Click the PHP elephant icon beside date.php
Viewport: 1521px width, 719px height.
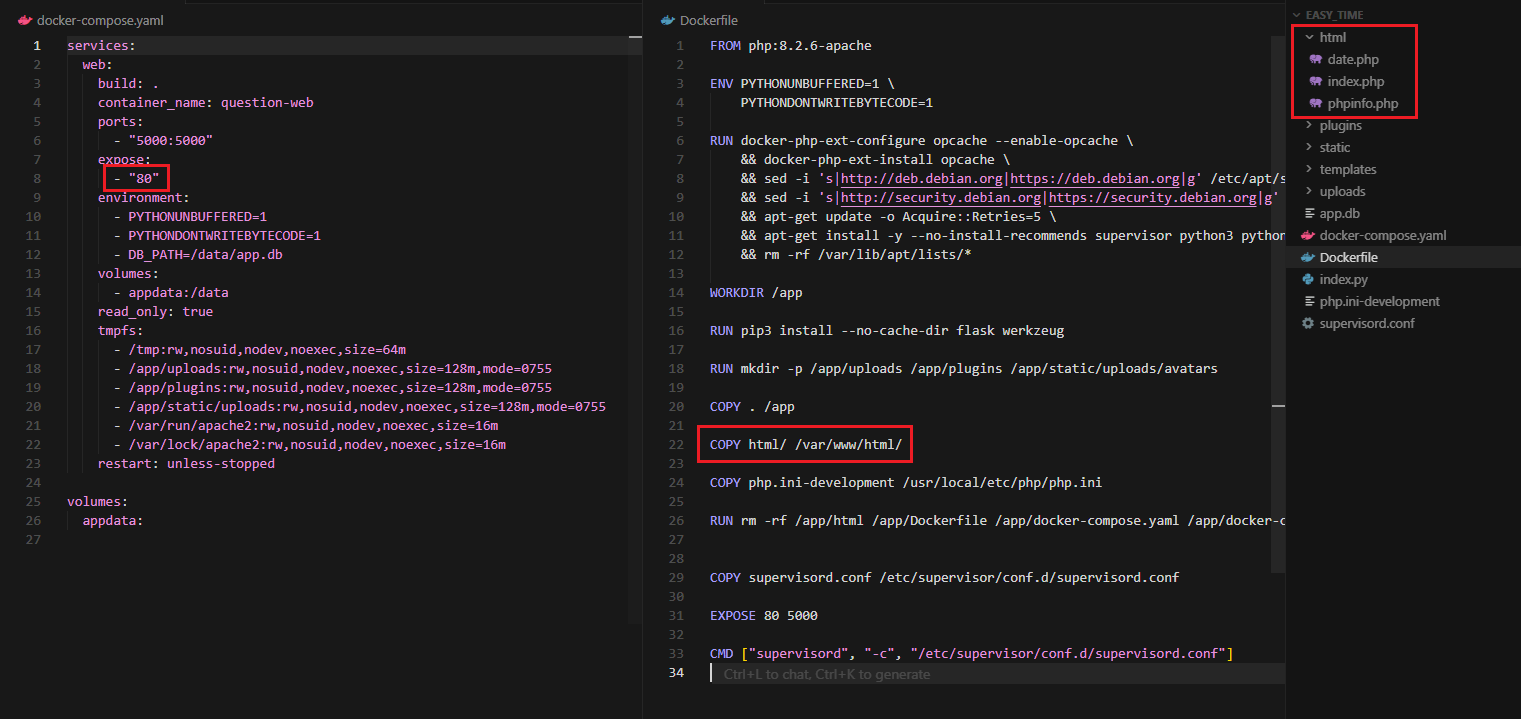(1316, 60)
